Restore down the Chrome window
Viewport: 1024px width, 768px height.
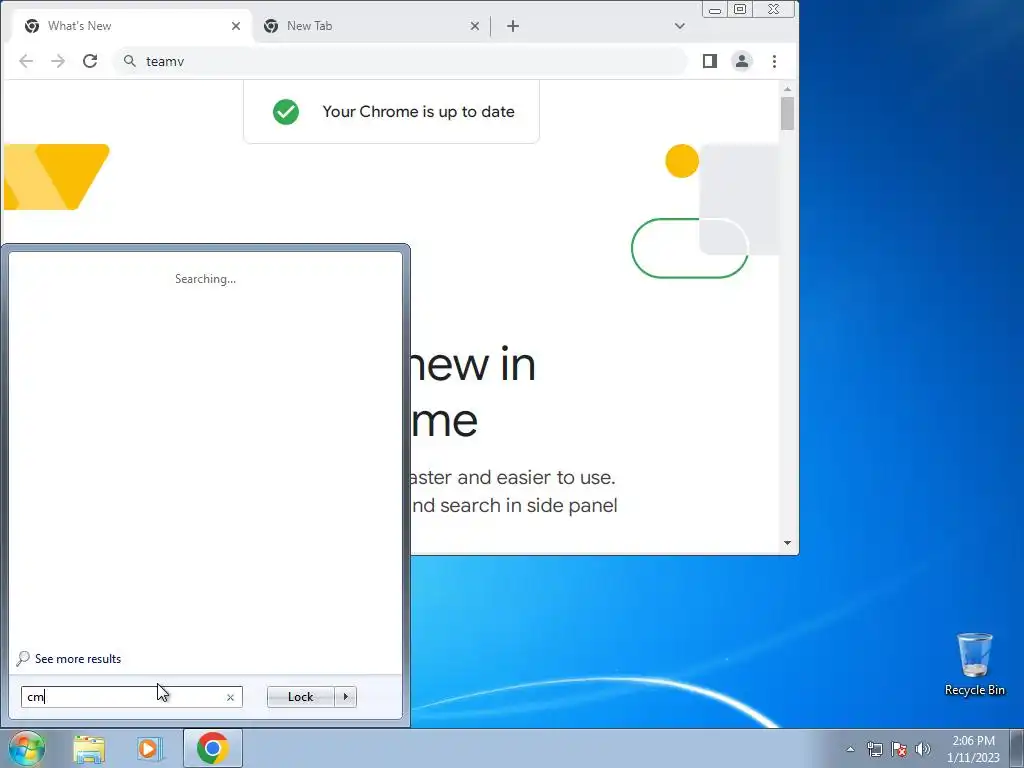[740, 9]
